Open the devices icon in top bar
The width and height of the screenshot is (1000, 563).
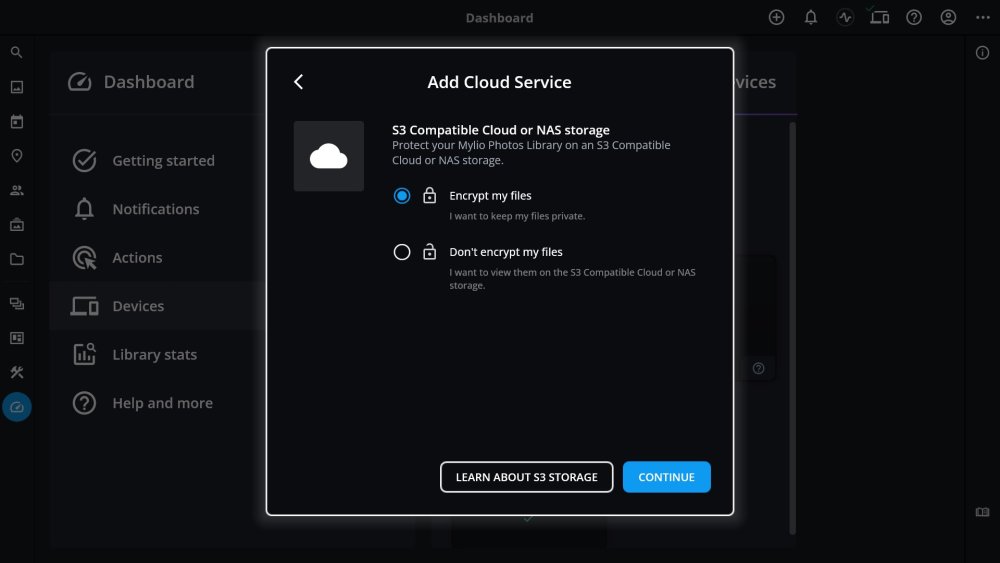(879, 17)
